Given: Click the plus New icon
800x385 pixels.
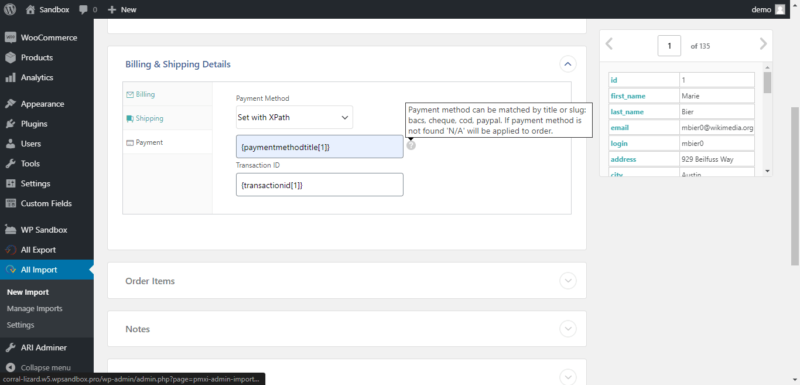Looking at the screenshot, I should coord(112,9).
